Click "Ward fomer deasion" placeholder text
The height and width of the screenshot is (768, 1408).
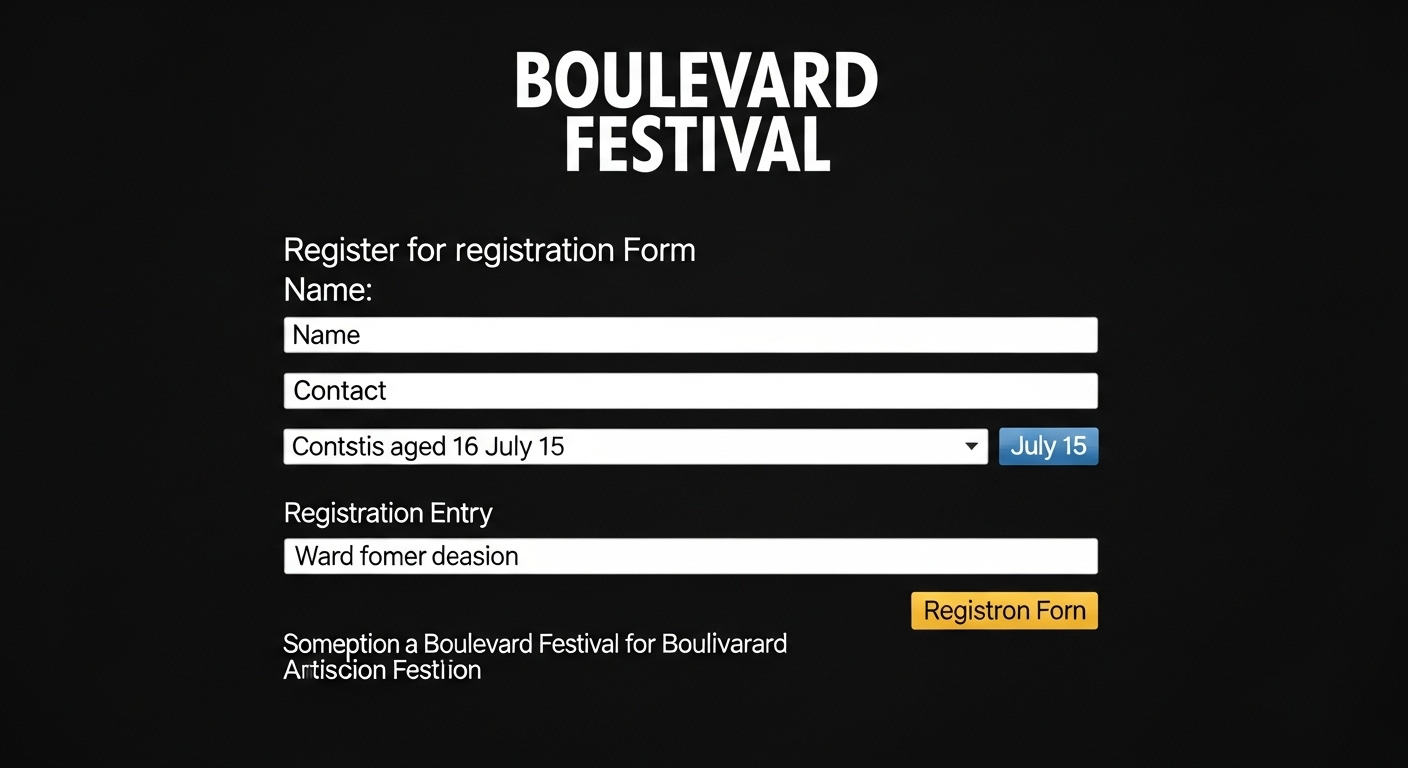[406, 556]
